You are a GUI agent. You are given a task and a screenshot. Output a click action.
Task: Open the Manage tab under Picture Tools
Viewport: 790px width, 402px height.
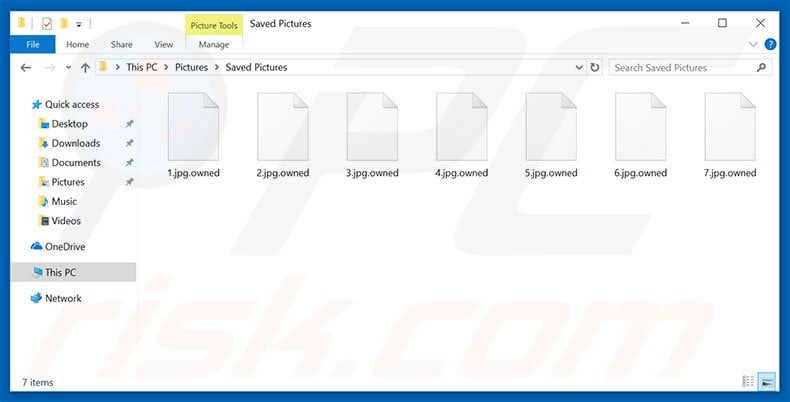click(214, 44)
